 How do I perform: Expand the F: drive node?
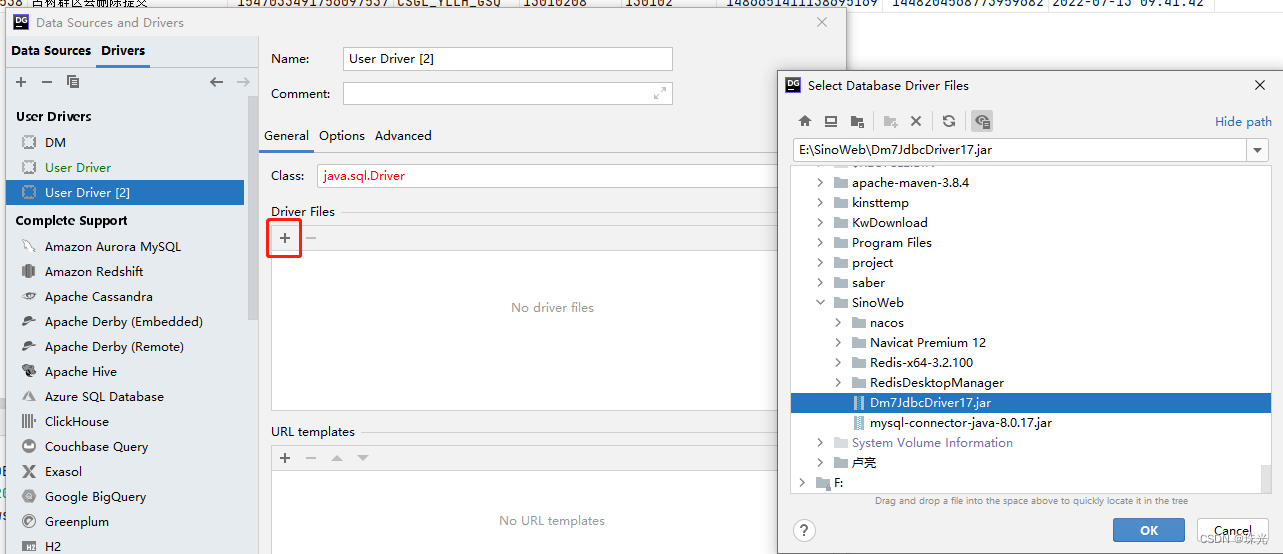(x=802, y=482)
